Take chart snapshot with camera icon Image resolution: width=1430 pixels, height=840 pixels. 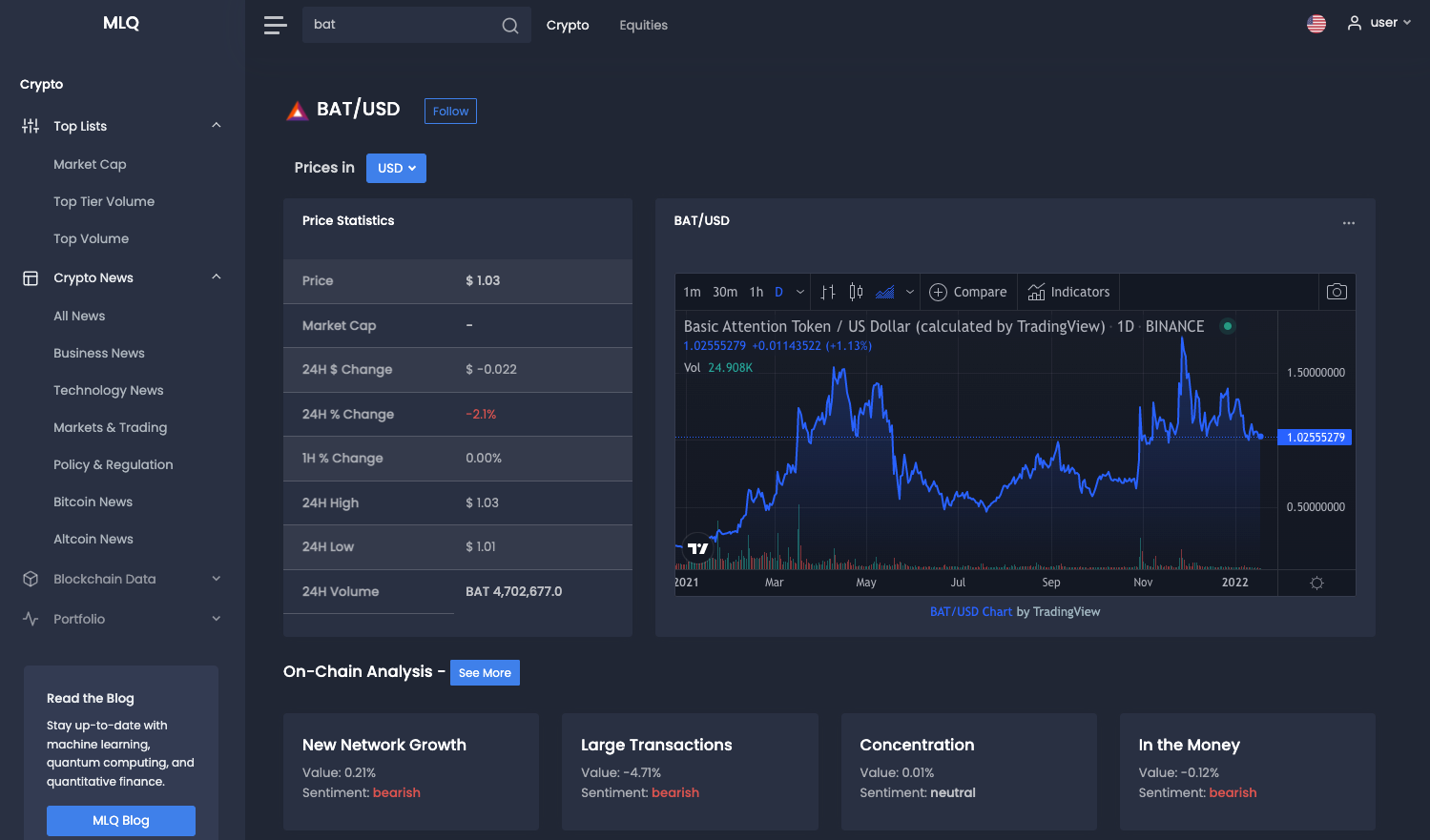[1337, 292]
